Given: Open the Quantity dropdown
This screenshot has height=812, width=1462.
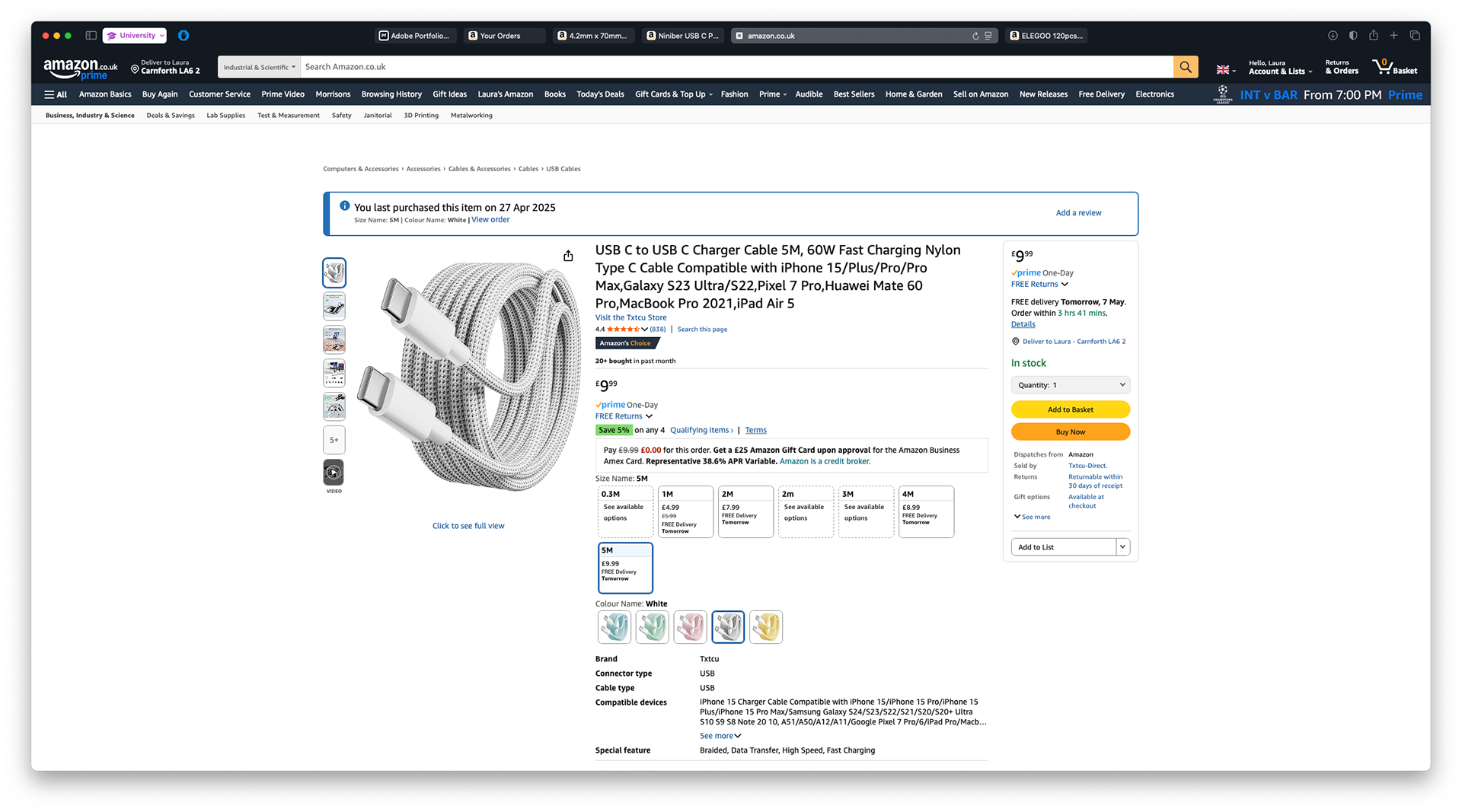Looking at the screenshot, I should coord(1071,385).
